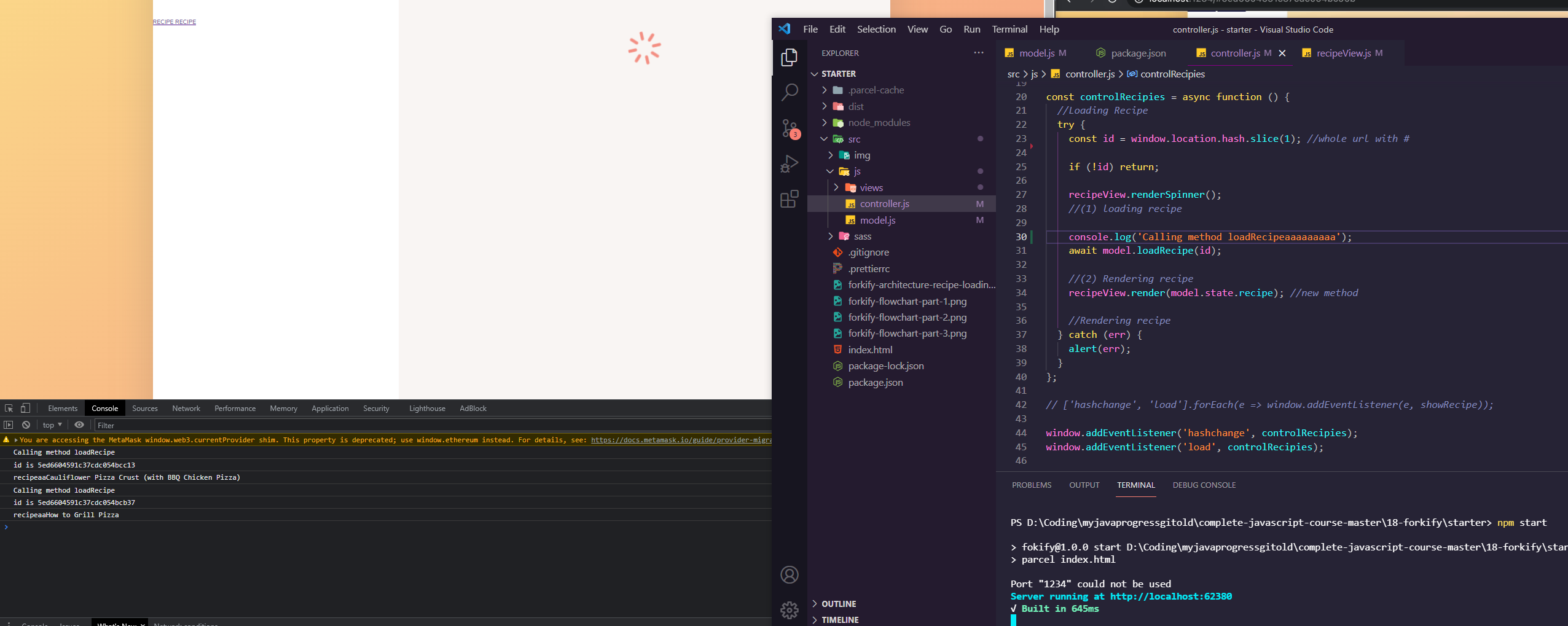
Task: Collapse the src folder in Explorer
Action: click(823, 139)
